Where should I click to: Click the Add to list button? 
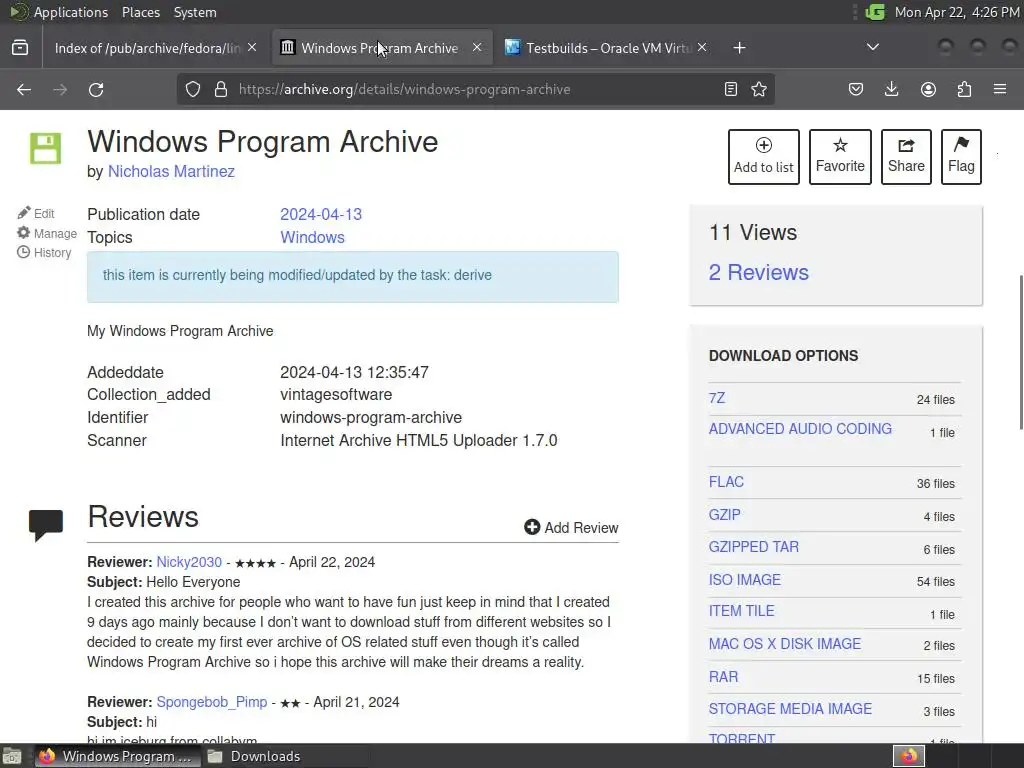(x=763, y=157)
